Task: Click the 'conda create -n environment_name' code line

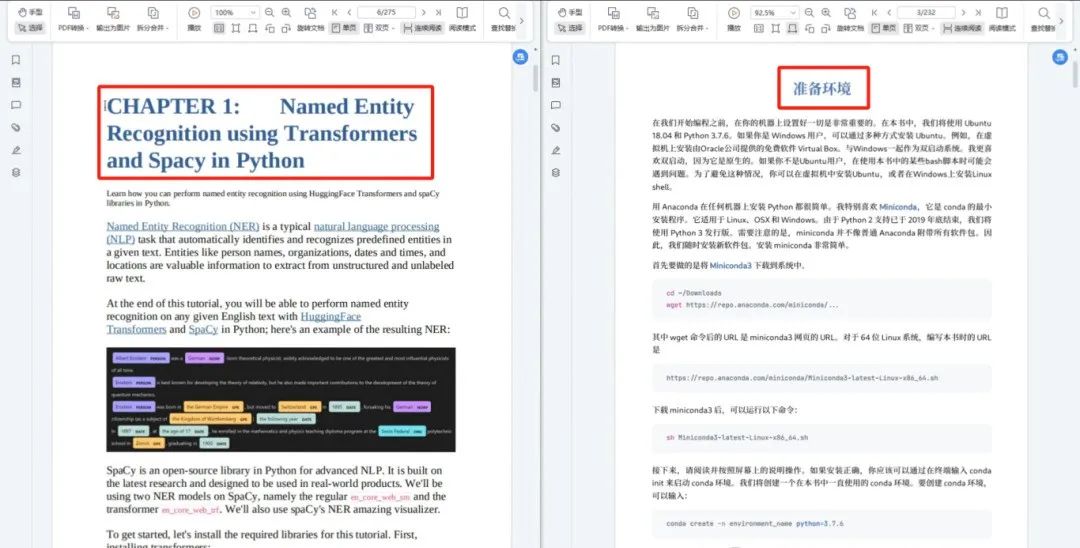Action: tap(755, 524)
